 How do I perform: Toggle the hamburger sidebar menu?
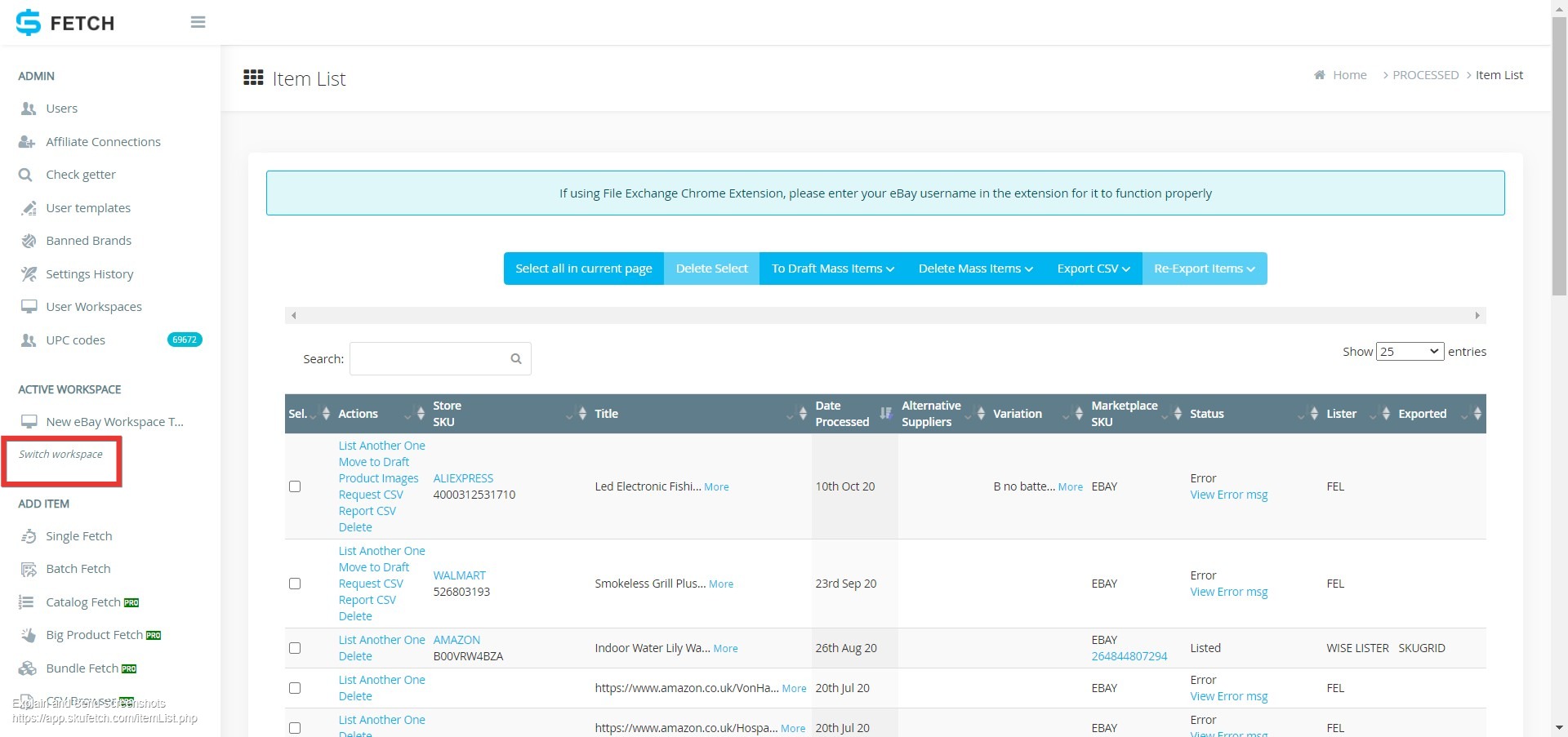[198, 22]
